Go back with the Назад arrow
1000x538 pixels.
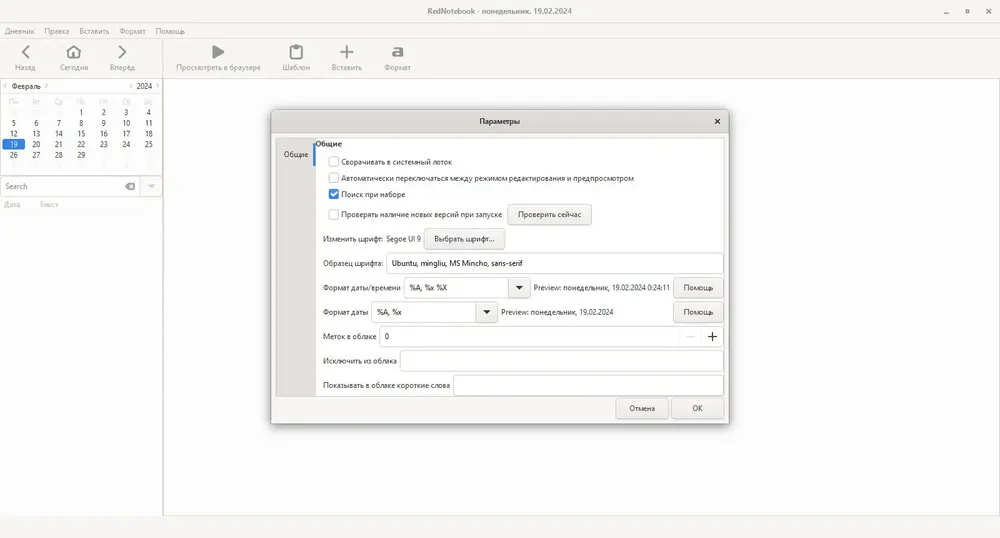26,52
